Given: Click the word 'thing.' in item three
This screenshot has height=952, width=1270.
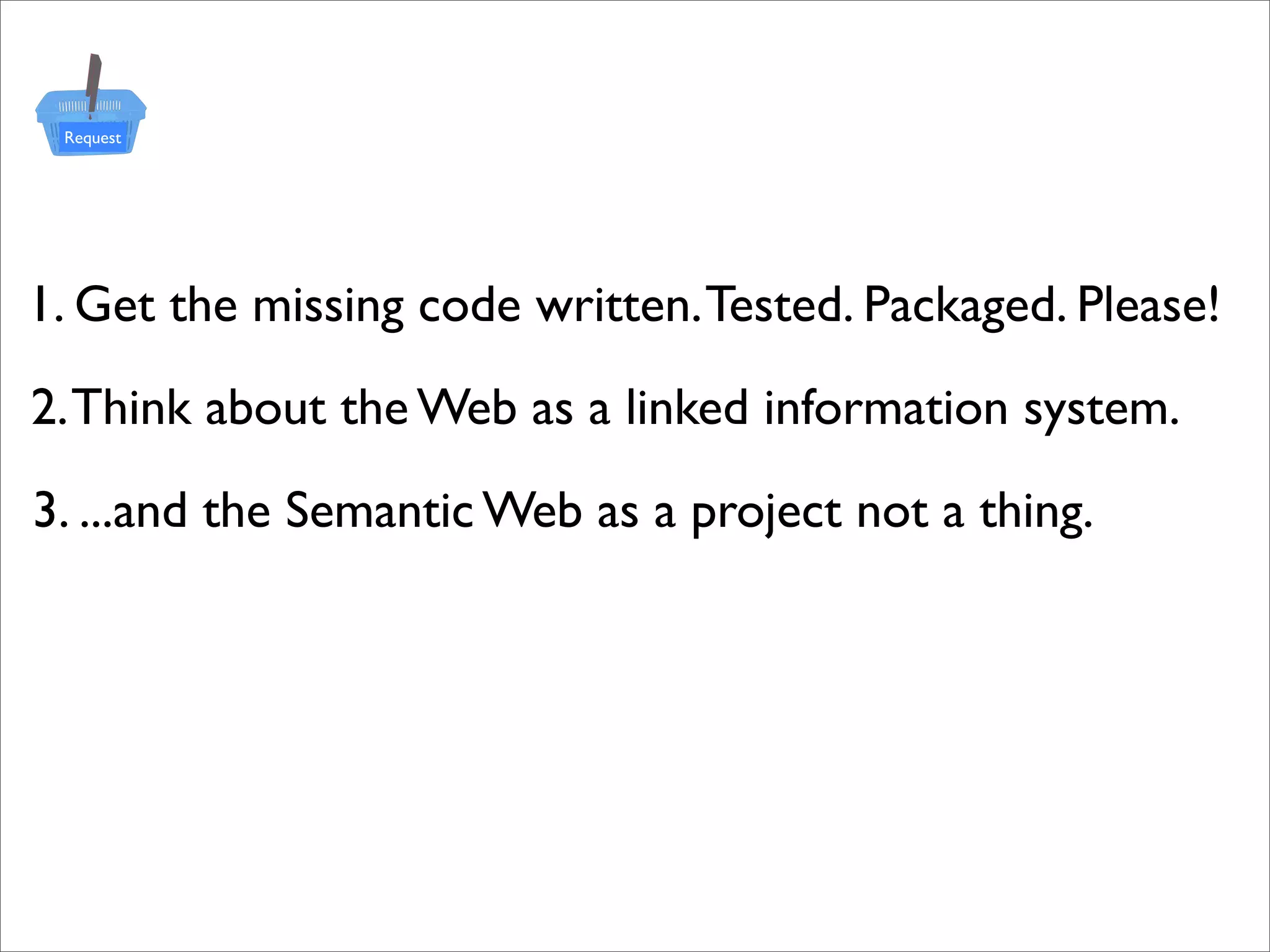Looking at the screenshot, I should coord(1036,513).
